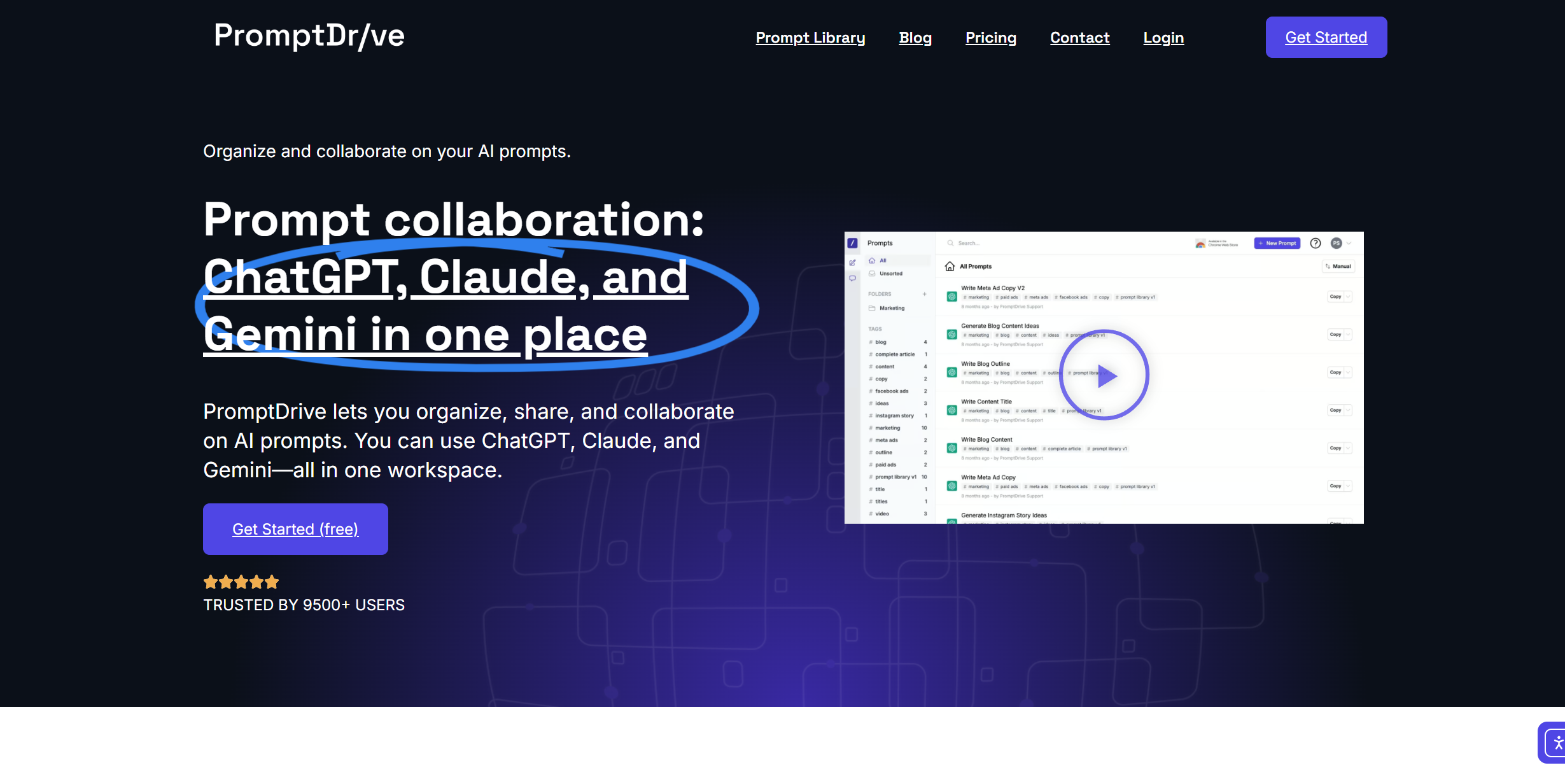The width and height of the screenshot is (1565, 784).
Task: Go to the Blog page
Action: coord(915,38)
